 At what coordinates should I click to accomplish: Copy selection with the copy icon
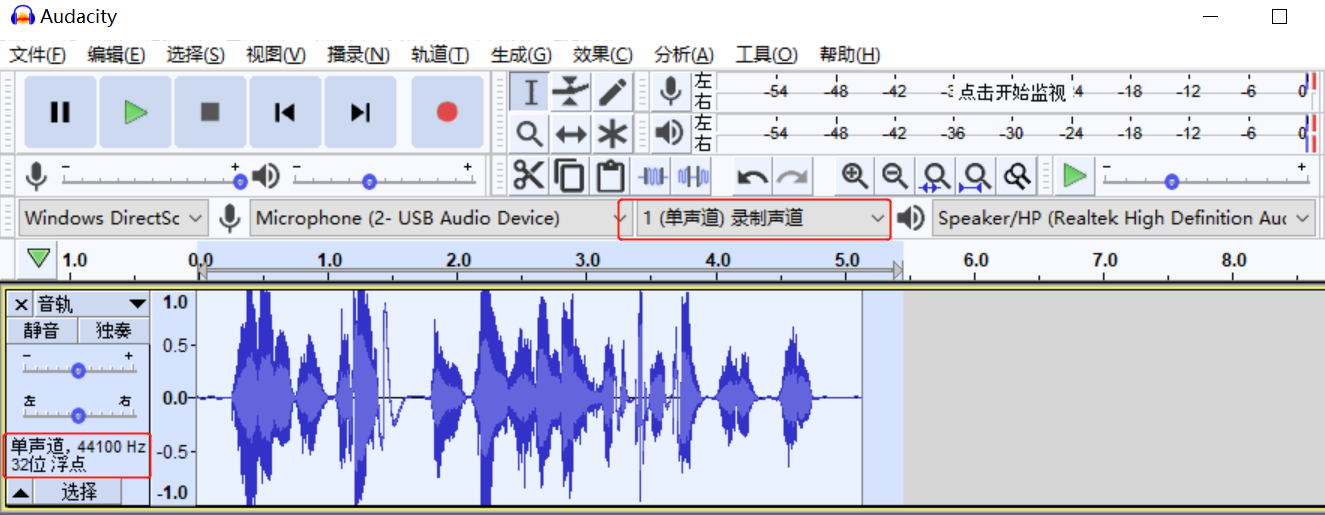click(x=570, y=176)
